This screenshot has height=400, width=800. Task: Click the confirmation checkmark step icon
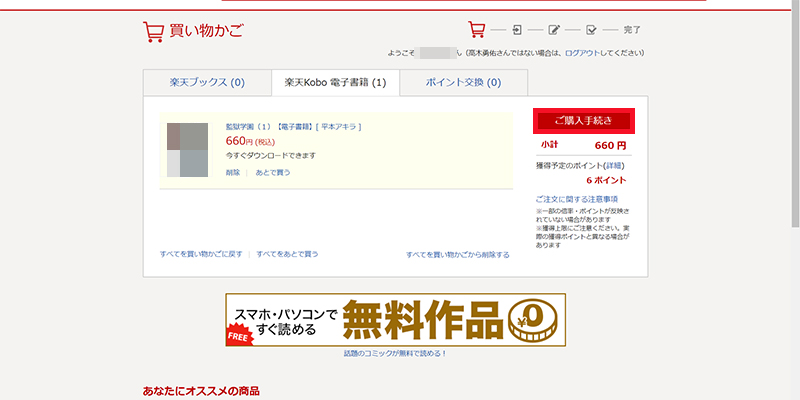[592, 30]
